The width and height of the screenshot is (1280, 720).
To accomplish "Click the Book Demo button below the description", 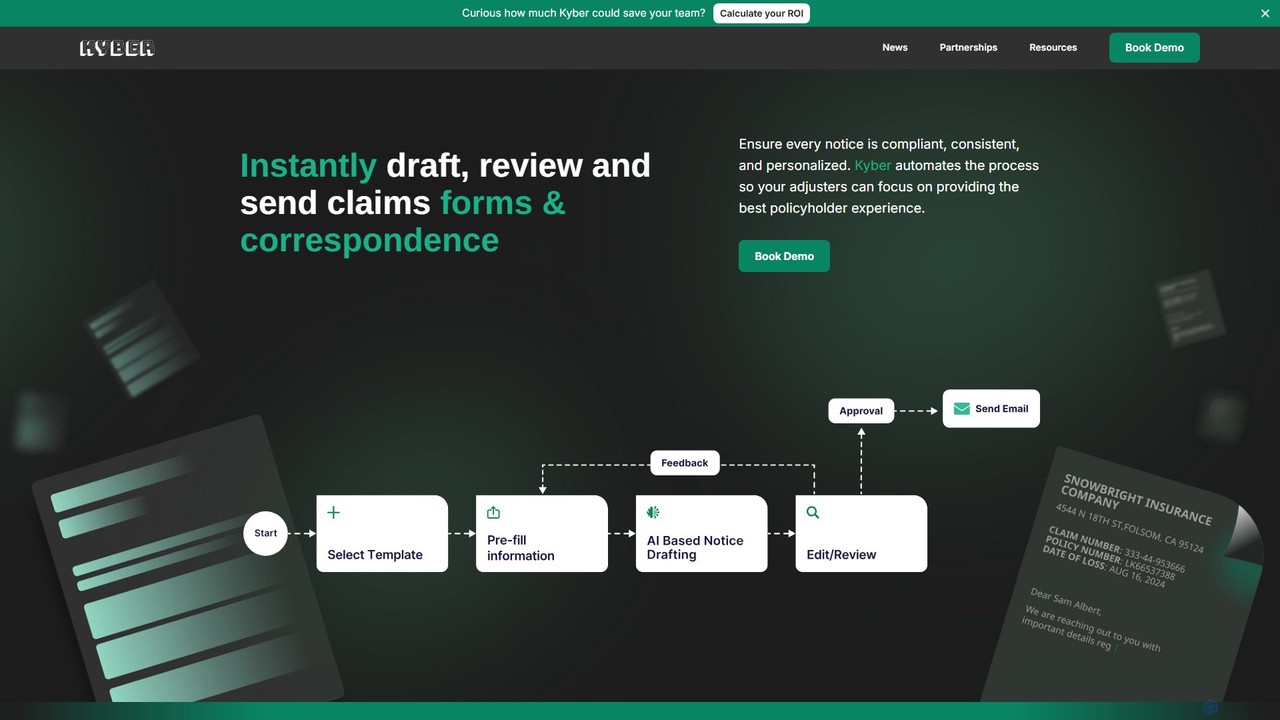I will 784,256.
